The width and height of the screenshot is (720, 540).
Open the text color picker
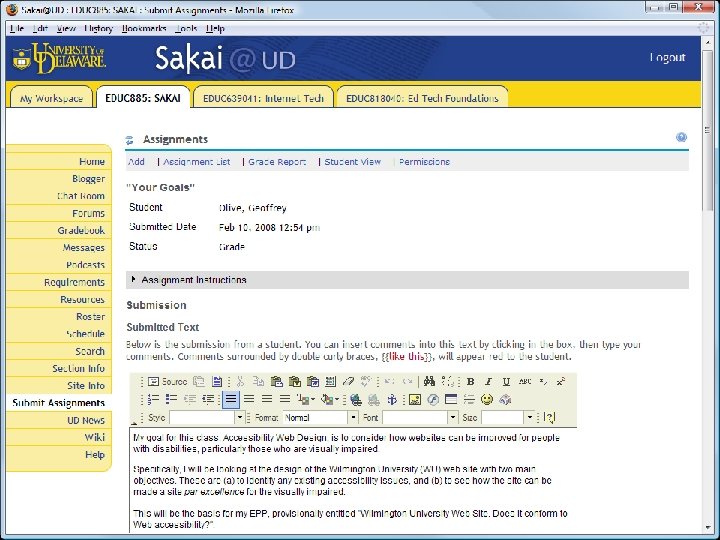[305, 399]
